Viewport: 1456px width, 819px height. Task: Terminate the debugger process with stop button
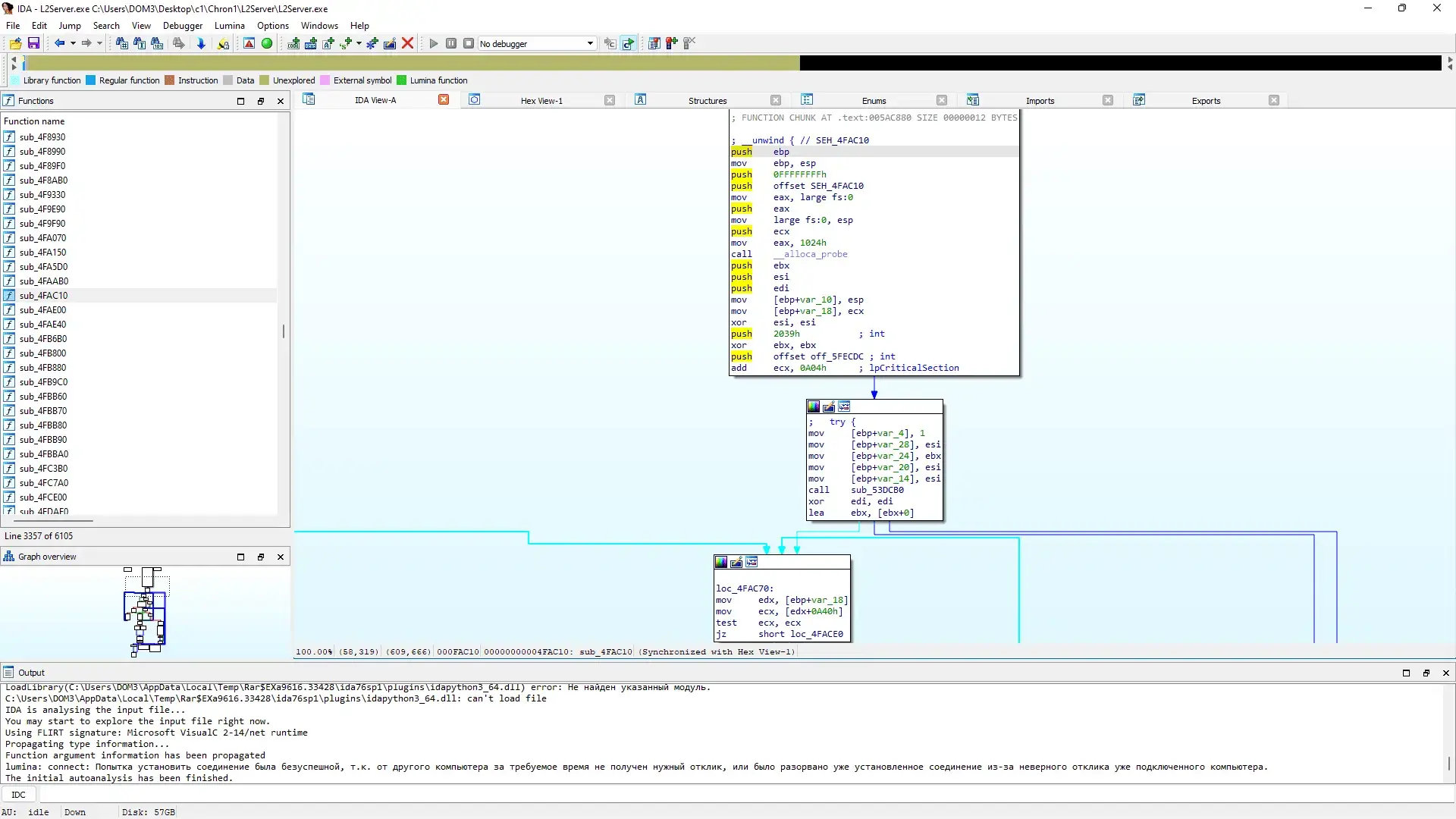(x=469, y=43)
